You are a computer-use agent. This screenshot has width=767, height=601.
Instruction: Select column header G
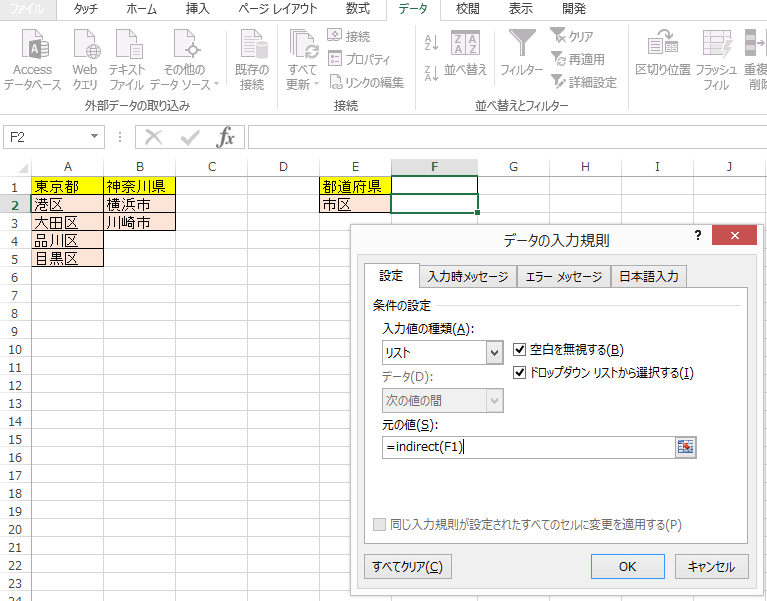[x=513, y=167]
